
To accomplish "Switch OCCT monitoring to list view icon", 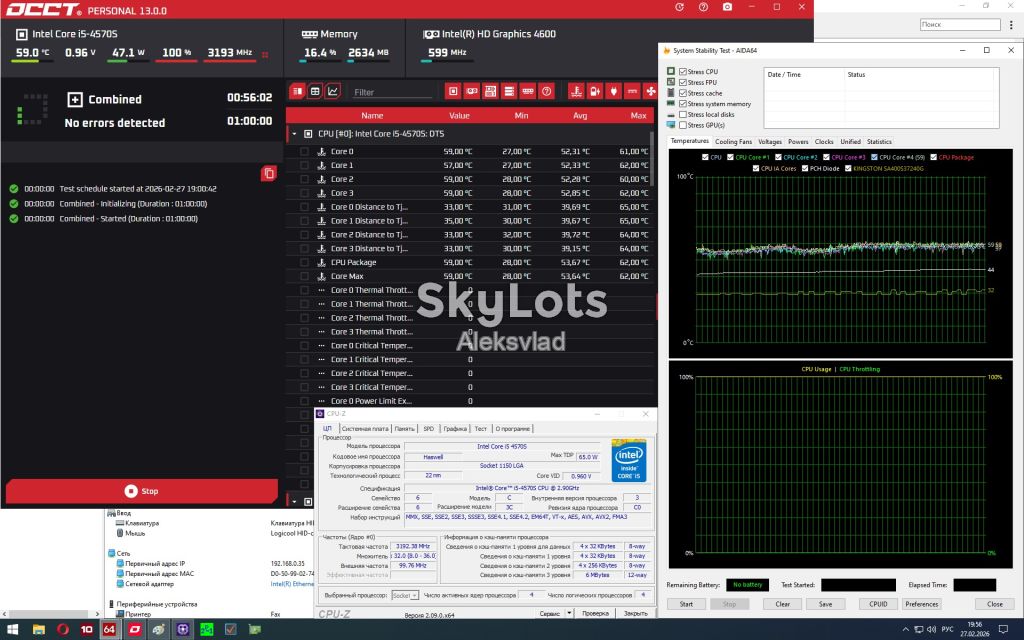I will click(x=297, y=91).
